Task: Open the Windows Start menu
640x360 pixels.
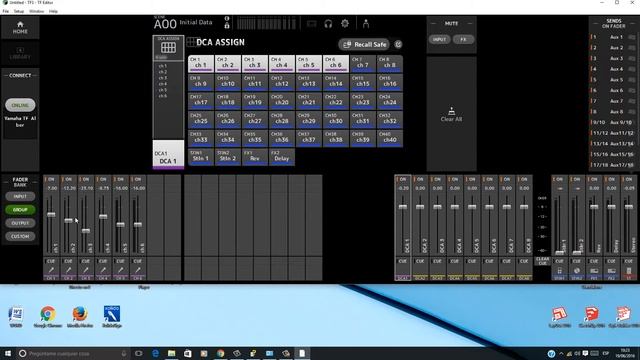Action: (8, 353)
